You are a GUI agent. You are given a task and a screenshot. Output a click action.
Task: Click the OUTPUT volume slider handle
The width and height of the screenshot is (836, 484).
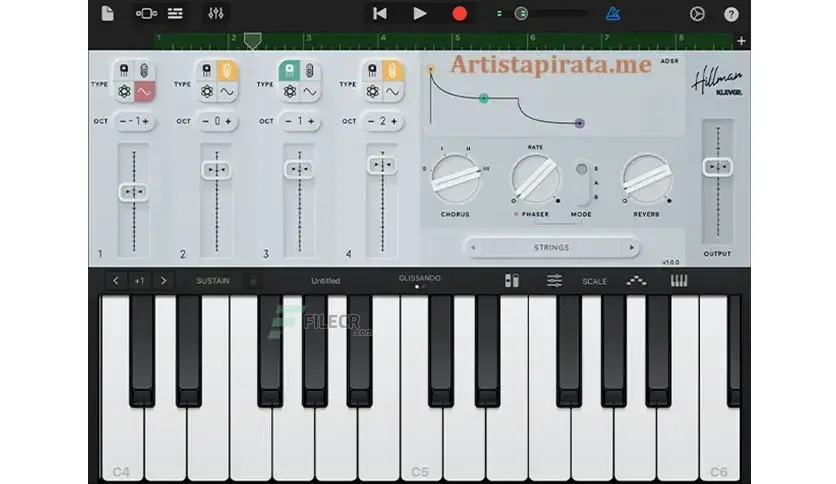(718, 167)
